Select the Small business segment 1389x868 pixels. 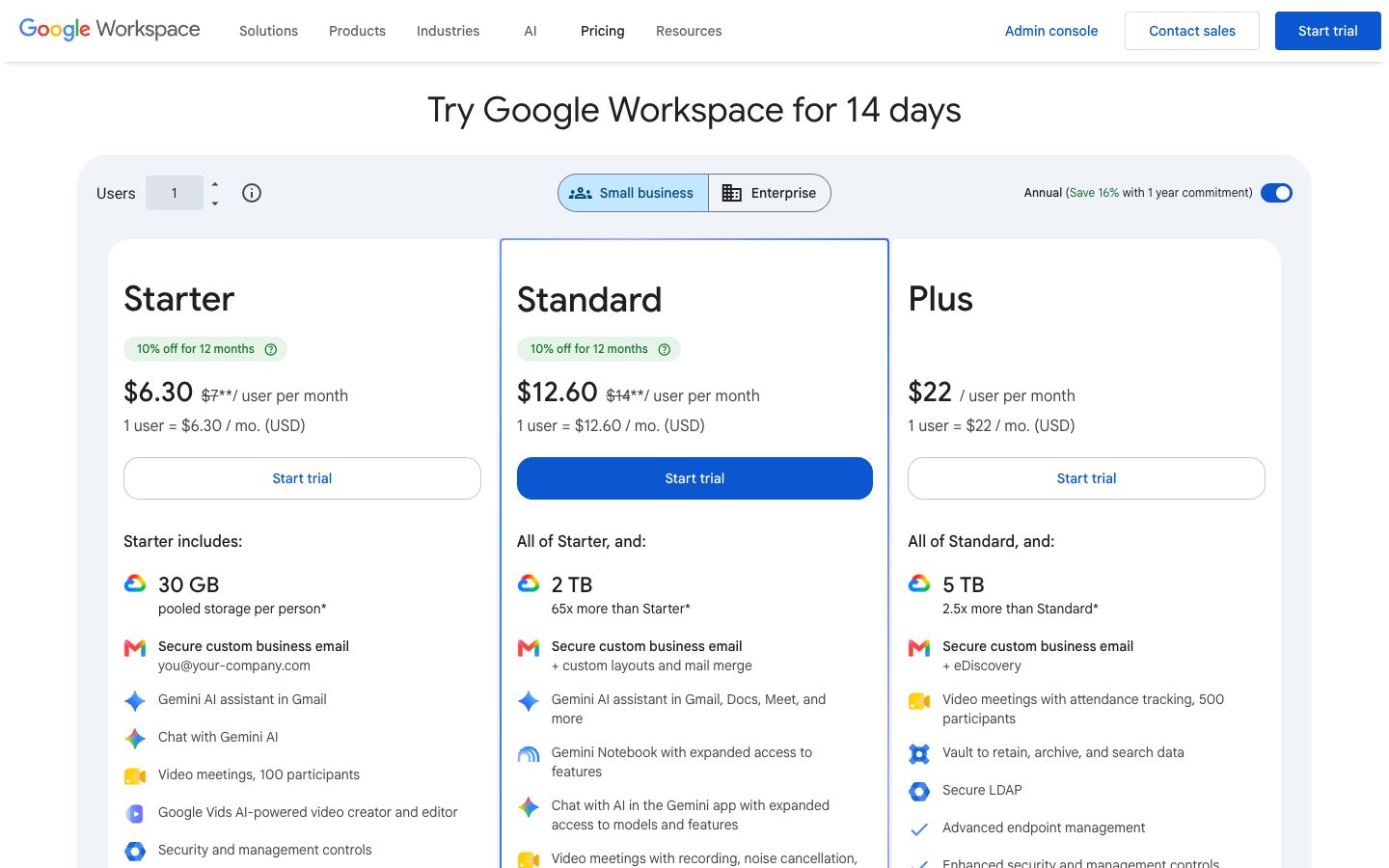[634, 193]
